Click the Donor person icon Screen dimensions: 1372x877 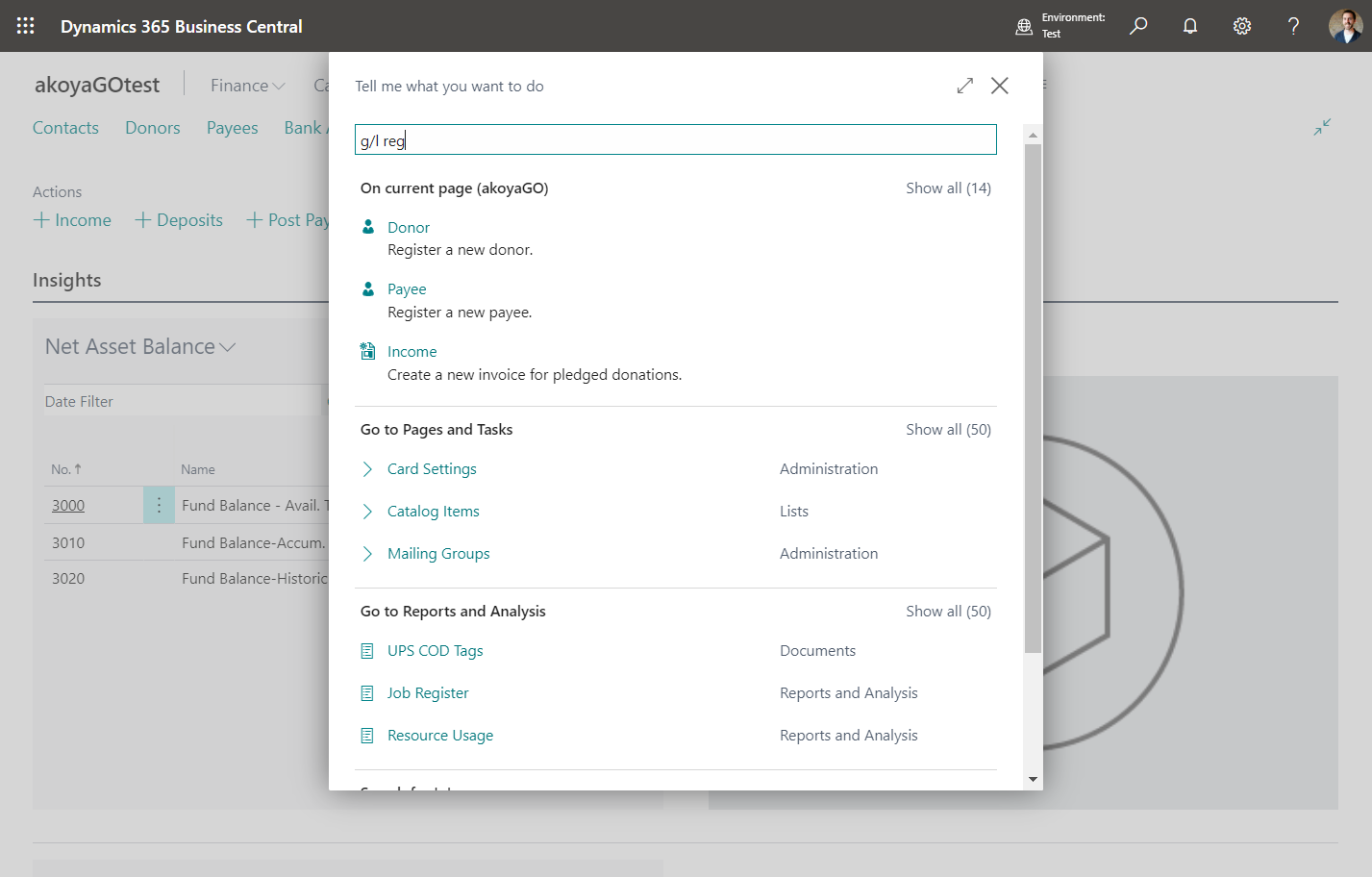(367, 227)
